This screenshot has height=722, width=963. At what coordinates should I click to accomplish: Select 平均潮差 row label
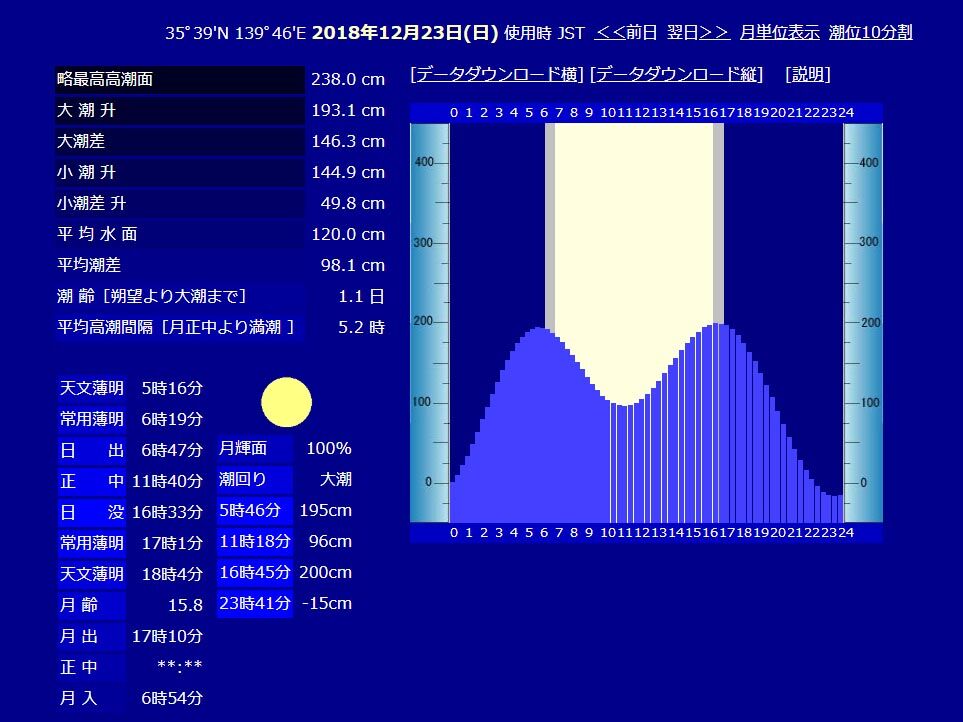[180, 265]
